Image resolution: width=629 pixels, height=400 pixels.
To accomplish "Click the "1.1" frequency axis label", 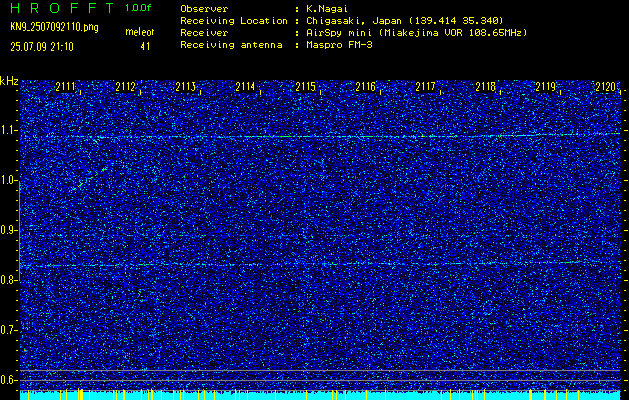I will pyautogui.click(x=9, y=130).
